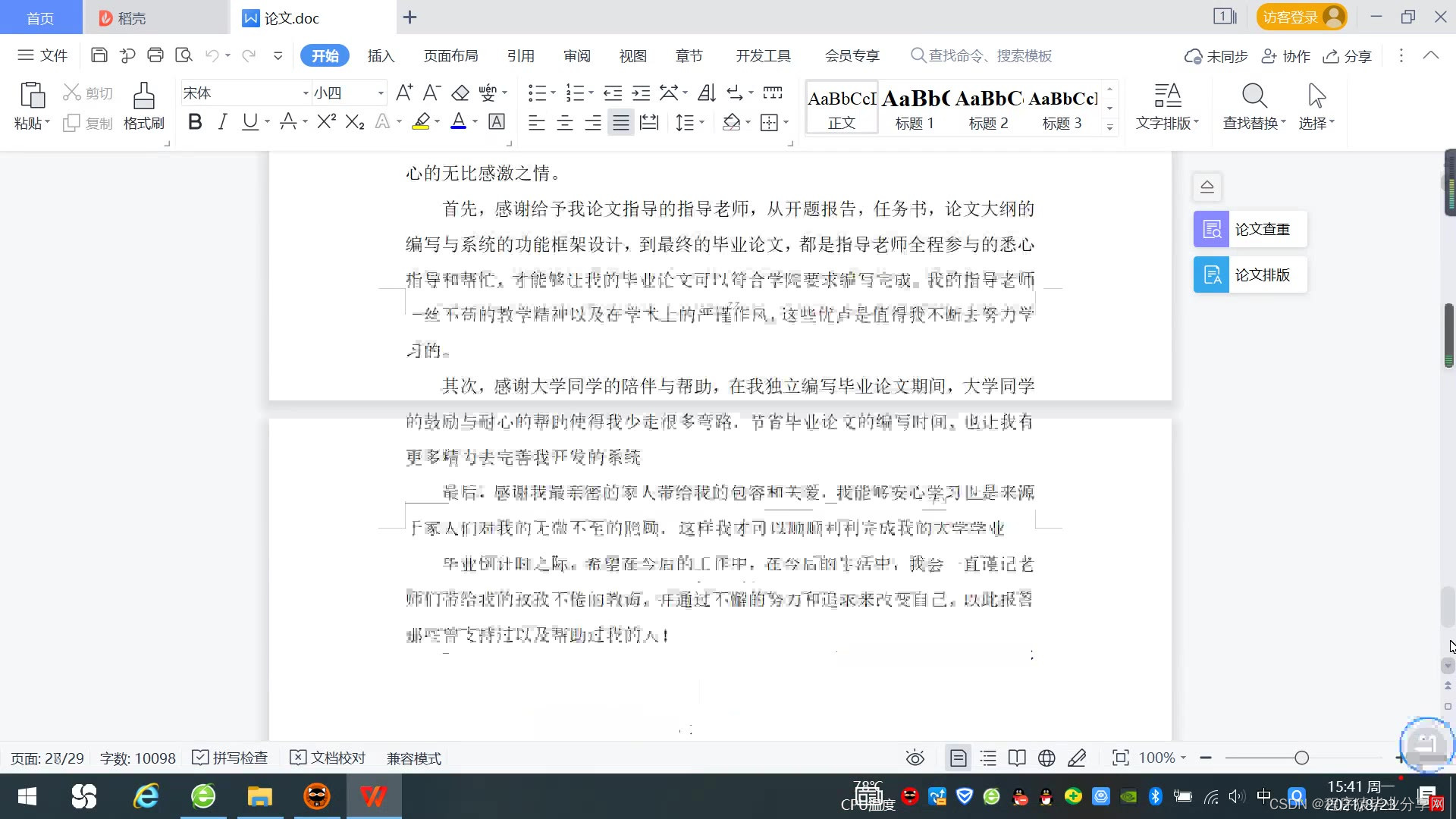The image size is (1456, 819).
Task: Switch to web layout view icon
Action: click(x=1046, y=758)
